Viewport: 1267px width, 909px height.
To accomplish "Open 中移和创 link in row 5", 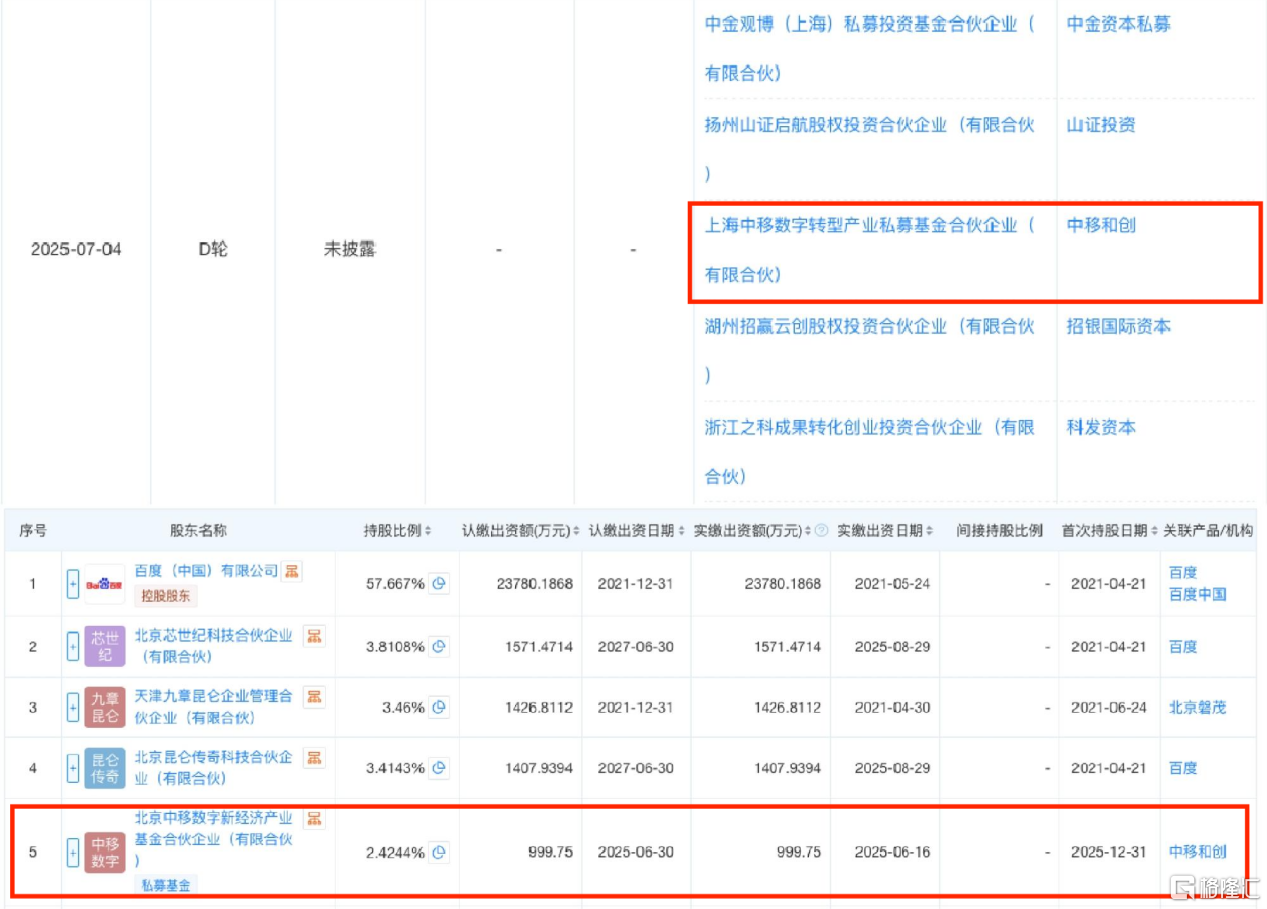I will (1198, 853).
